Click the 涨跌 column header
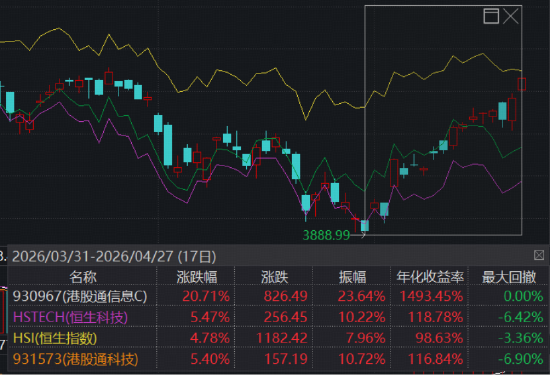Image resolution: width=550 pixels, height=375 pixels. [275, 277]
